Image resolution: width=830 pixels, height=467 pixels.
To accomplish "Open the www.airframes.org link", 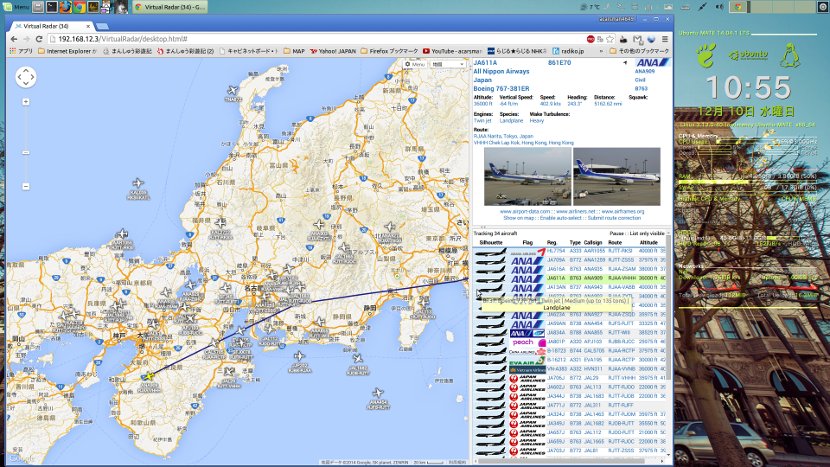I will 622,211.
